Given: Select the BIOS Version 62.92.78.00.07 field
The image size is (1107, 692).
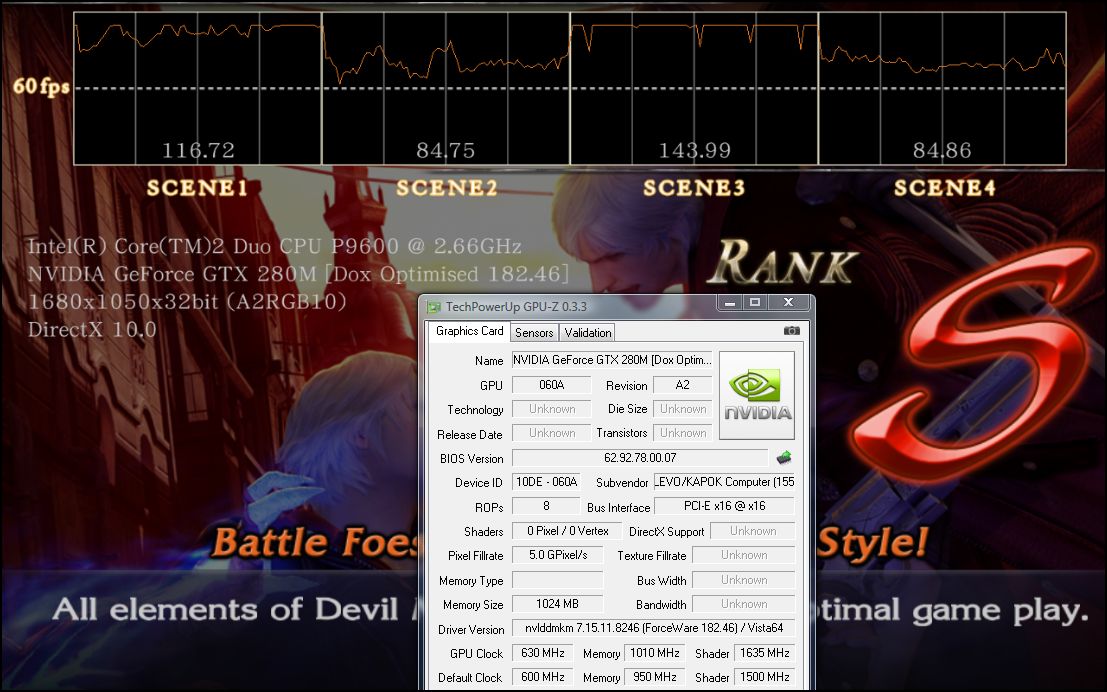Looking at the screenshot, I should click(640, 458).
